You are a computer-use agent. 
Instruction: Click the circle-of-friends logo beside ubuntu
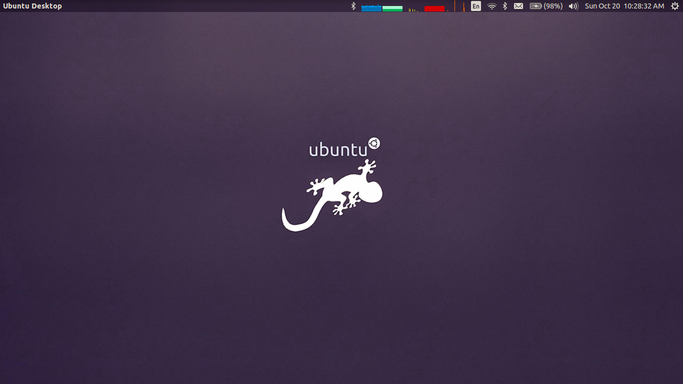[374, 143]
